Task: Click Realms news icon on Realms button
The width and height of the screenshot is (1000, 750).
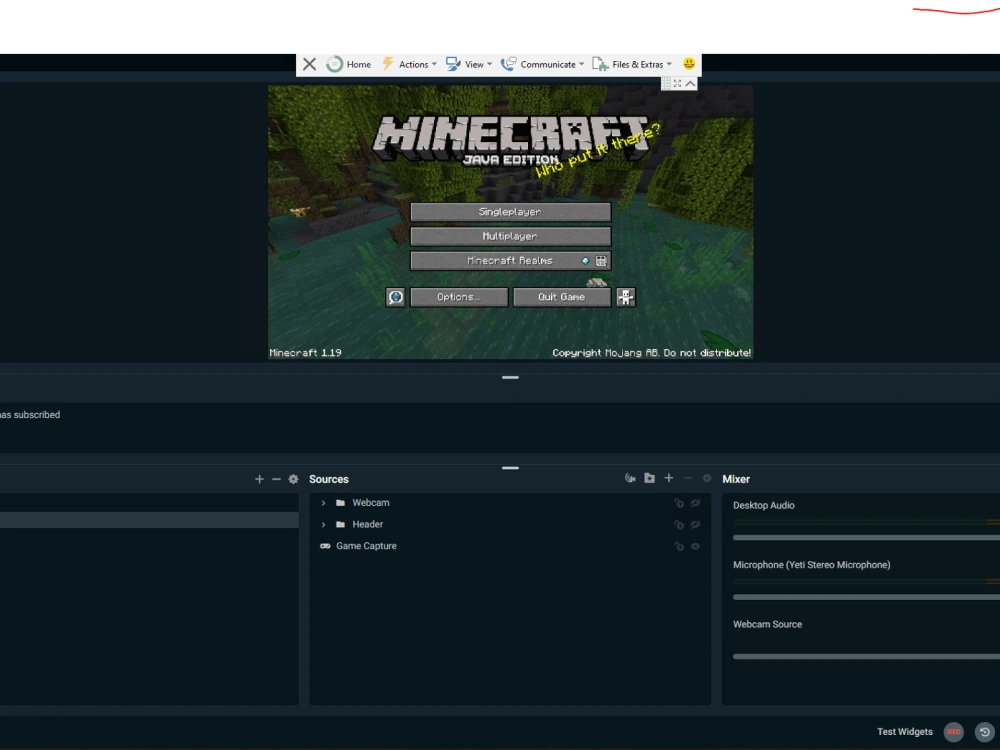Action: pyautogui.click(x=601, y=260)
